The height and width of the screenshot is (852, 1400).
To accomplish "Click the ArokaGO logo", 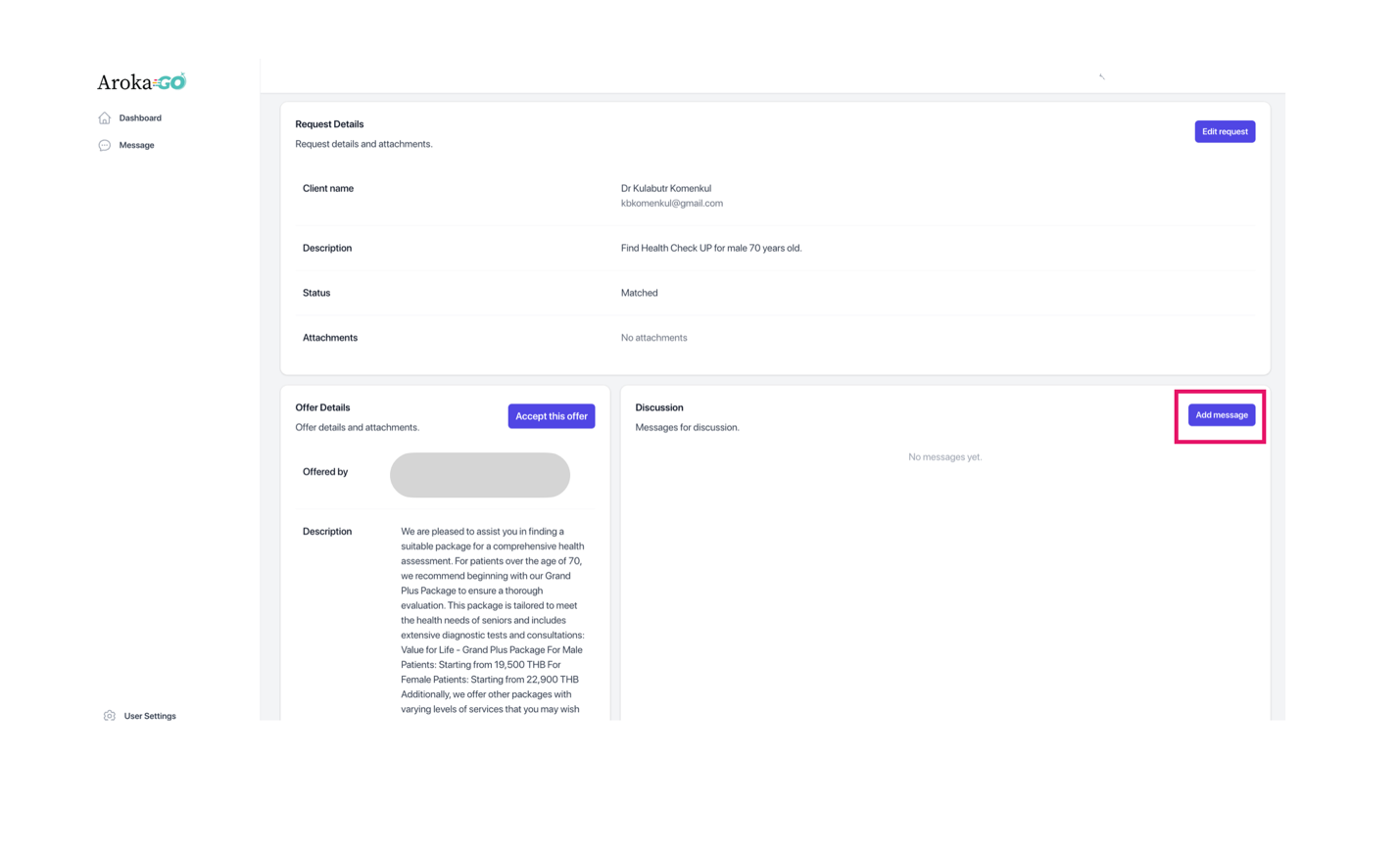I will click(141, 82).
